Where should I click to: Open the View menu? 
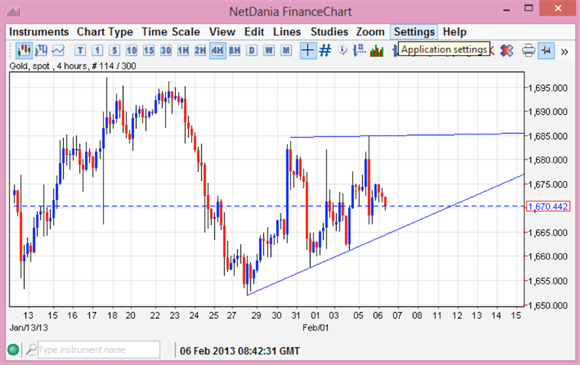coord(222,32)
